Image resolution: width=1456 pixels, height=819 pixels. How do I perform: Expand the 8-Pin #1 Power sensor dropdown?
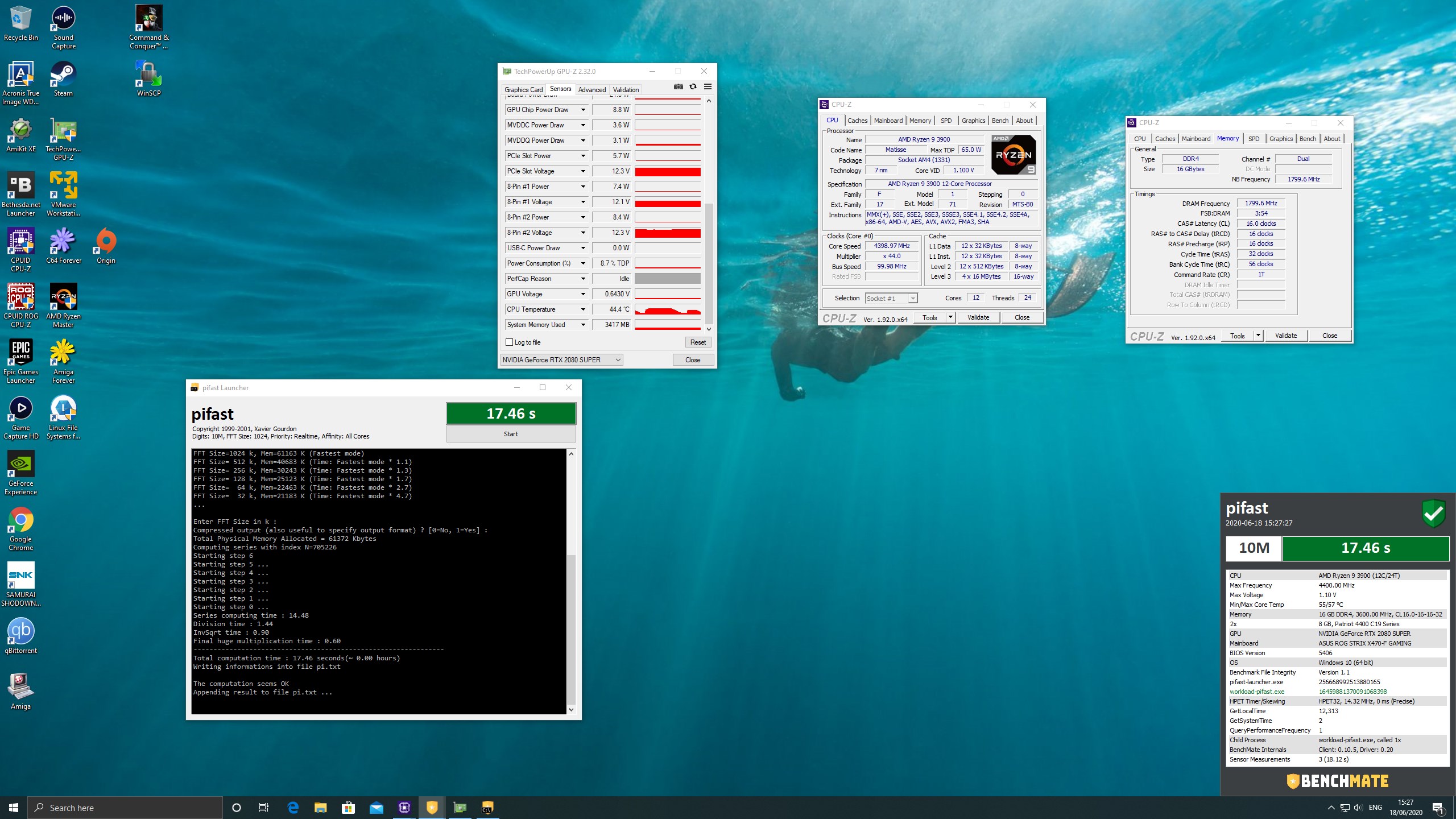(x=583, y=187)
